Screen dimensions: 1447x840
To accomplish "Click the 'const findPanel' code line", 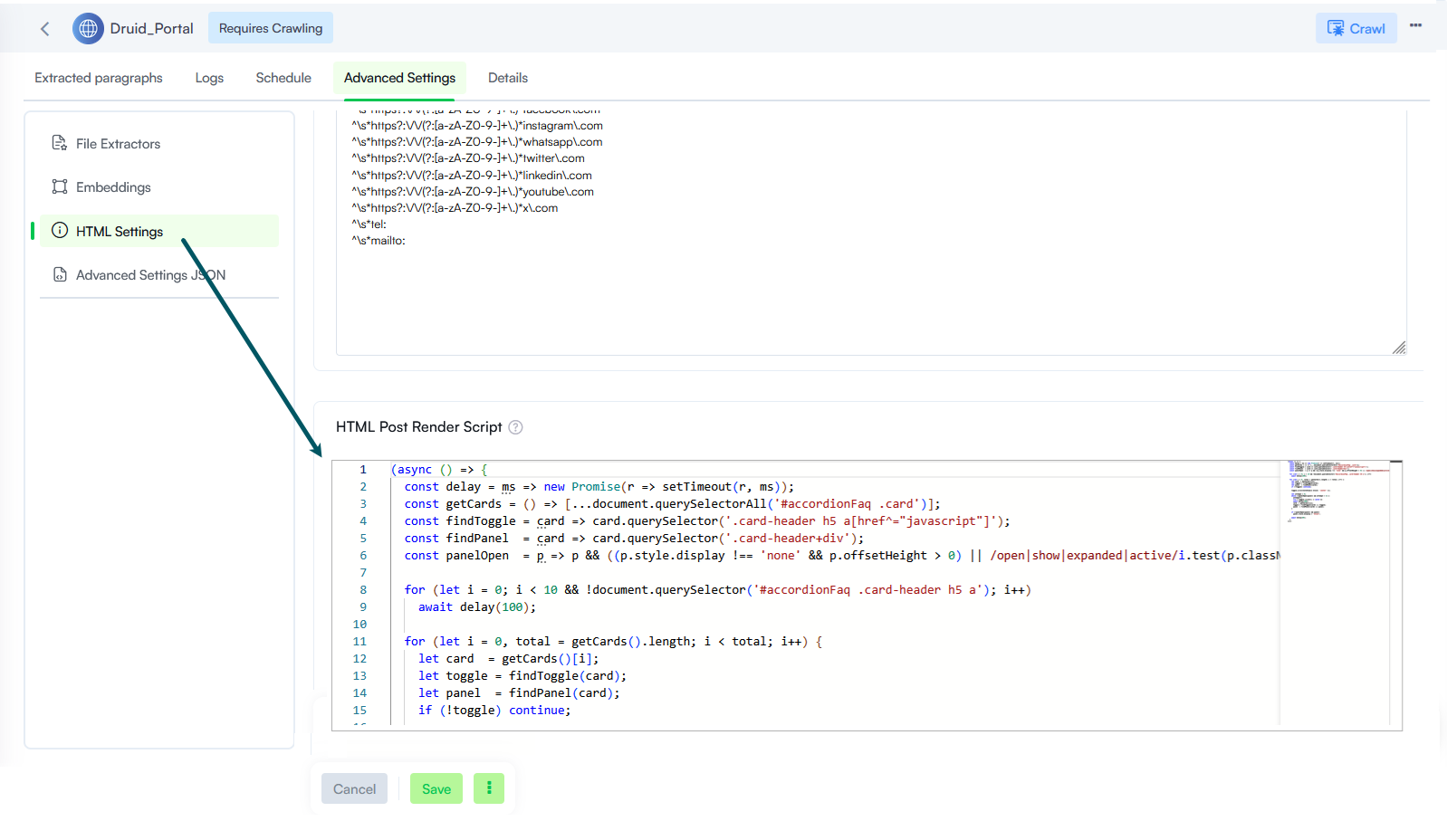I will pyautogui.click(x=634, y=538).
